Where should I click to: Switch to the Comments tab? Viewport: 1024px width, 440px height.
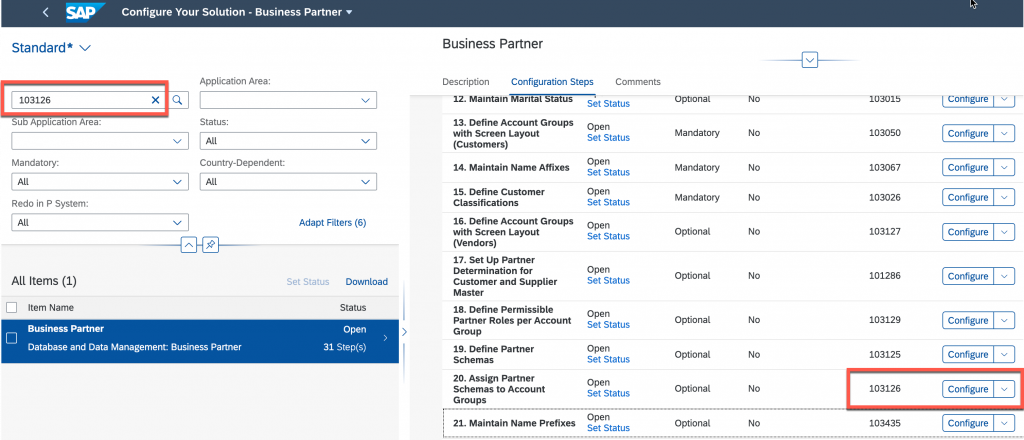coord(638,82)
